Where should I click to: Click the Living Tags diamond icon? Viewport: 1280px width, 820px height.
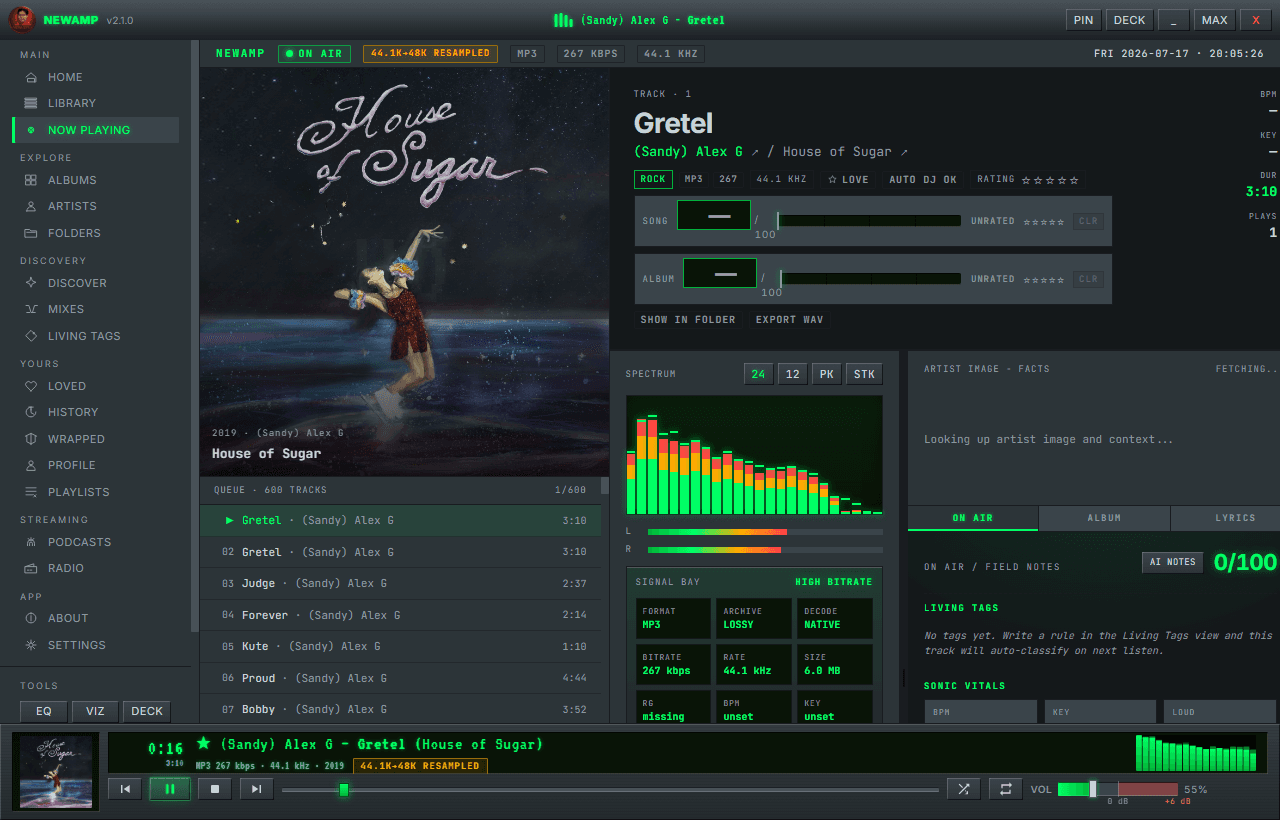coord(31,336)
